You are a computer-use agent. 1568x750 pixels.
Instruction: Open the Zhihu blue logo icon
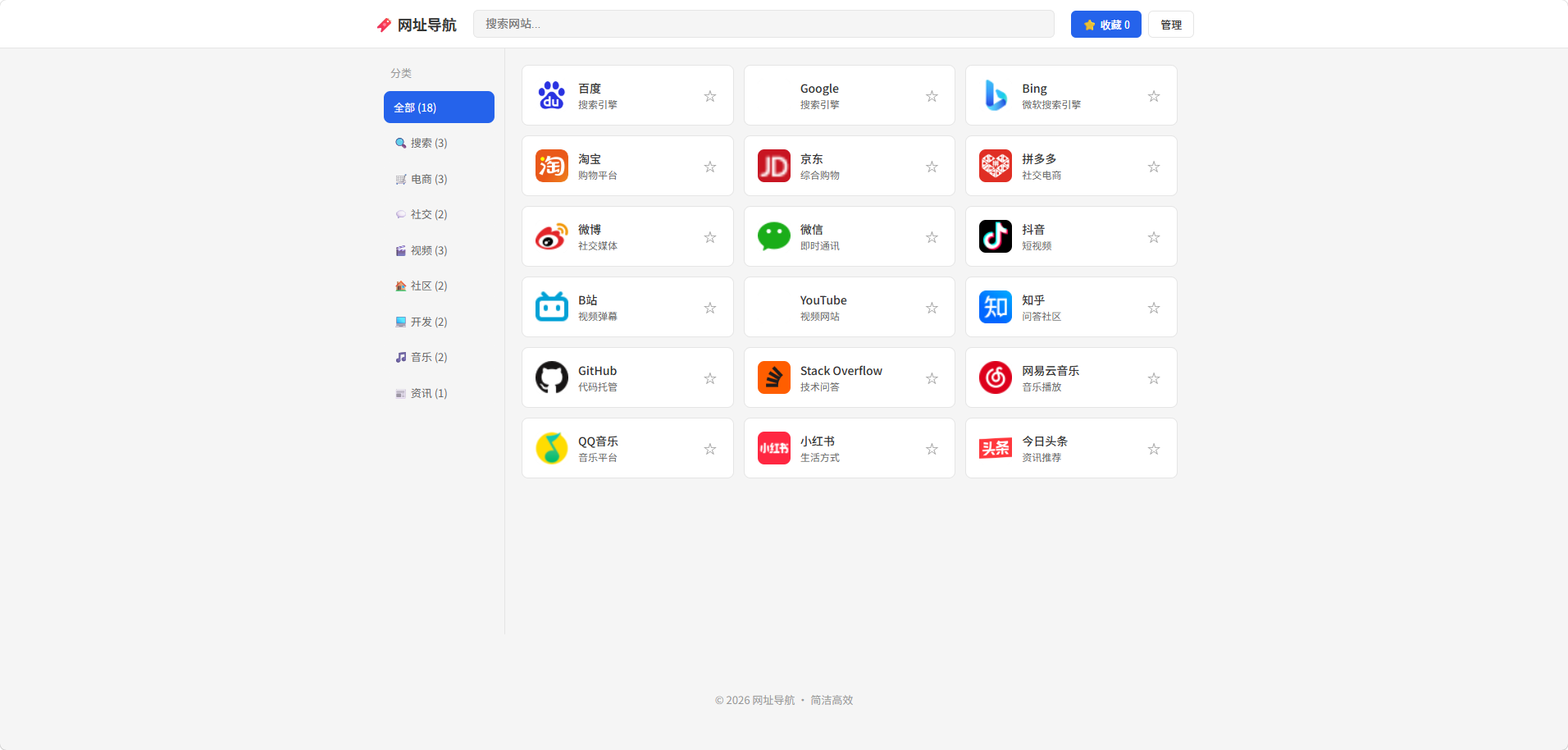coord(996,307)
